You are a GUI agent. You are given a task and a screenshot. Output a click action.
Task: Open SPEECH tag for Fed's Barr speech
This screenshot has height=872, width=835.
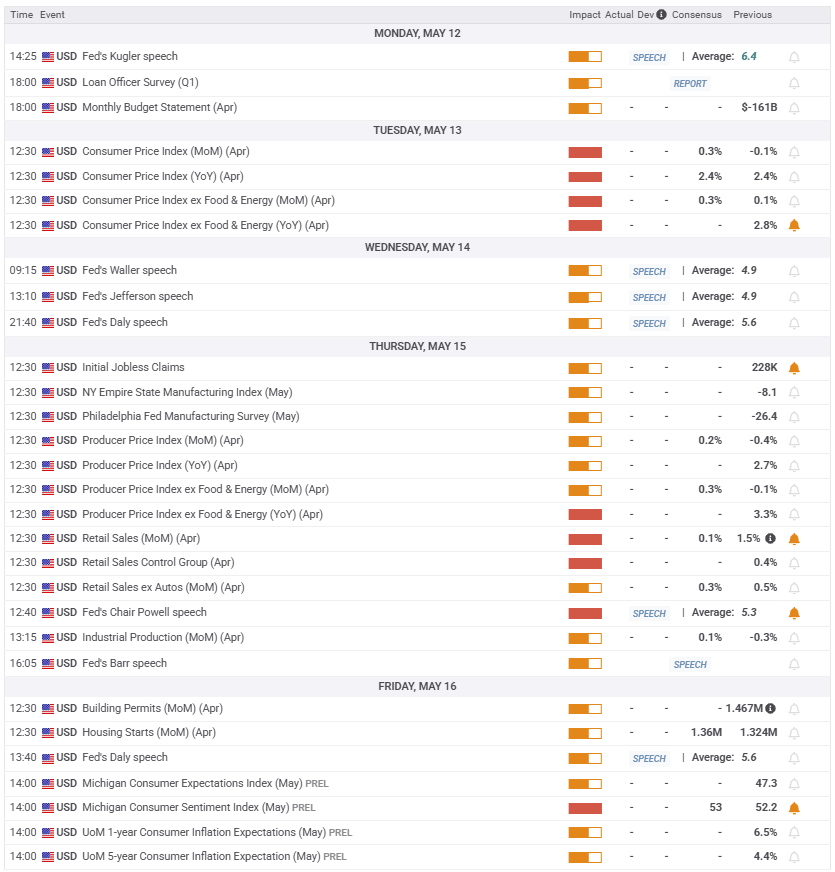(690, 665)
